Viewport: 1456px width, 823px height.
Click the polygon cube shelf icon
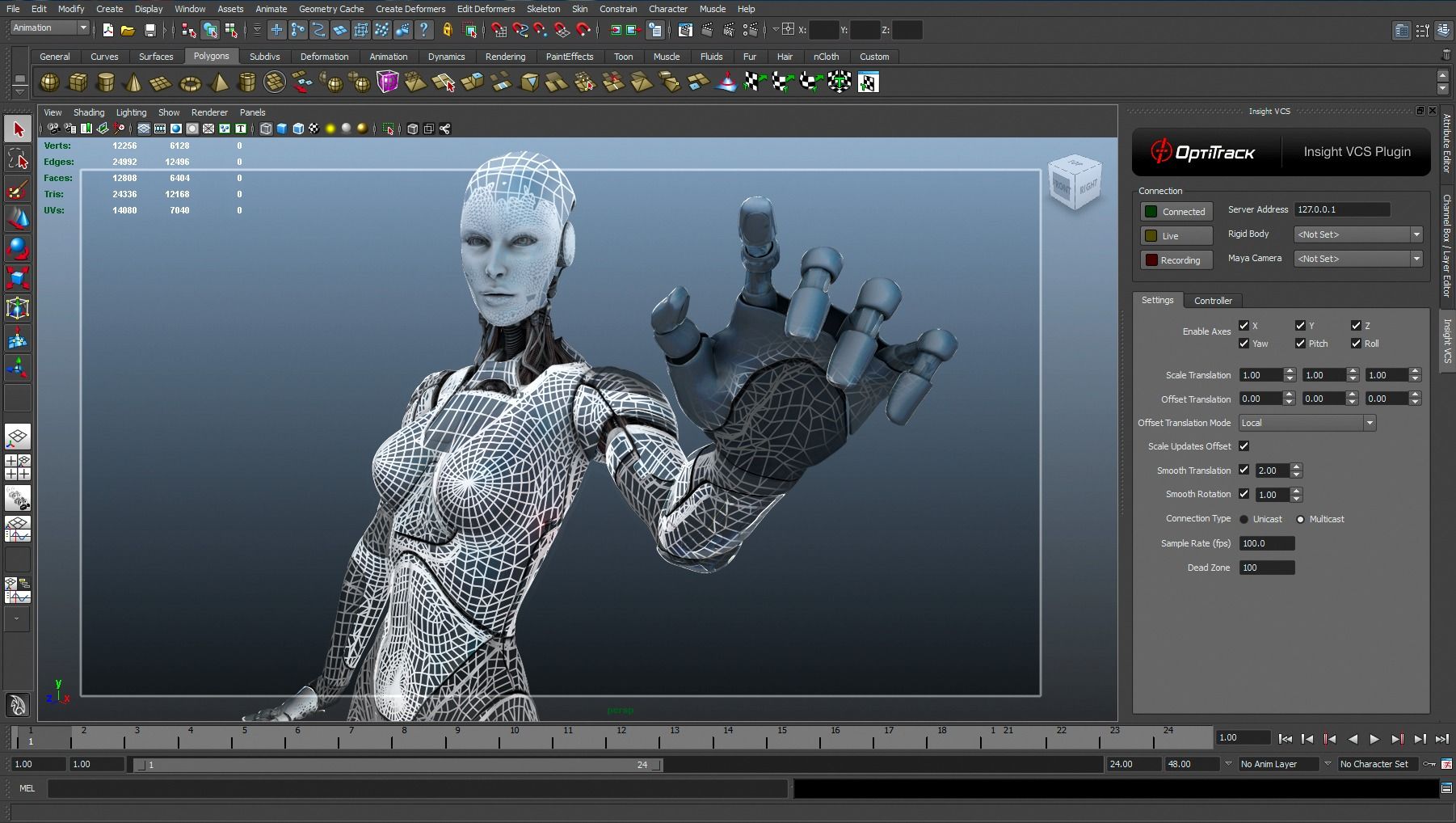pyautogui.click(x=78, y=82)
